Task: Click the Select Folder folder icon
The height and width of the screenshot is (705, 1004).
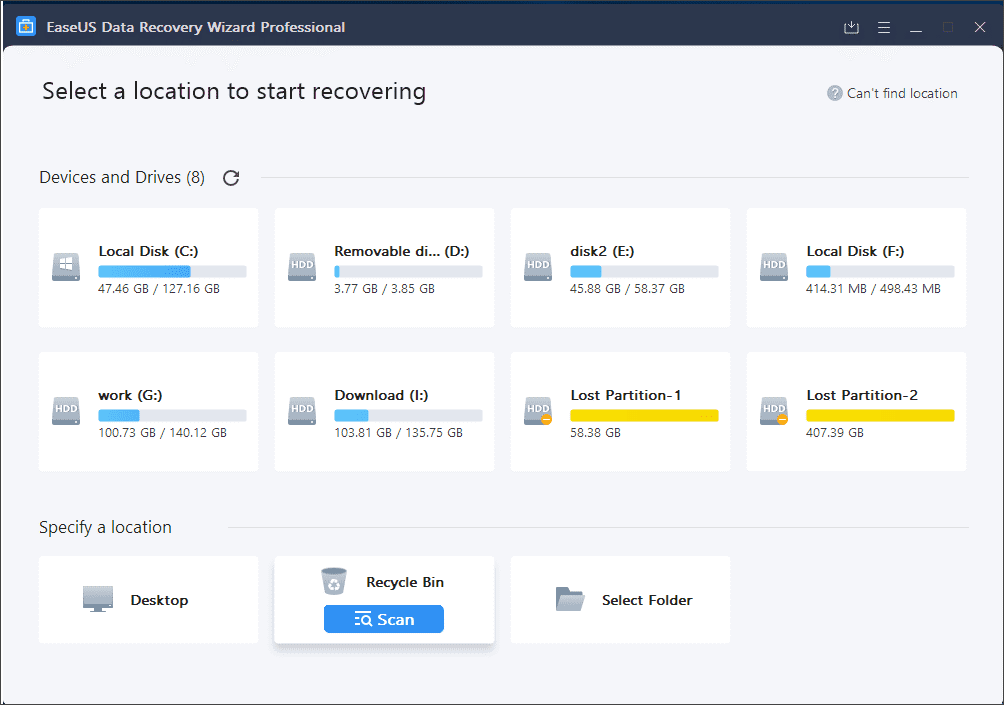Action: tap(570, 599)
